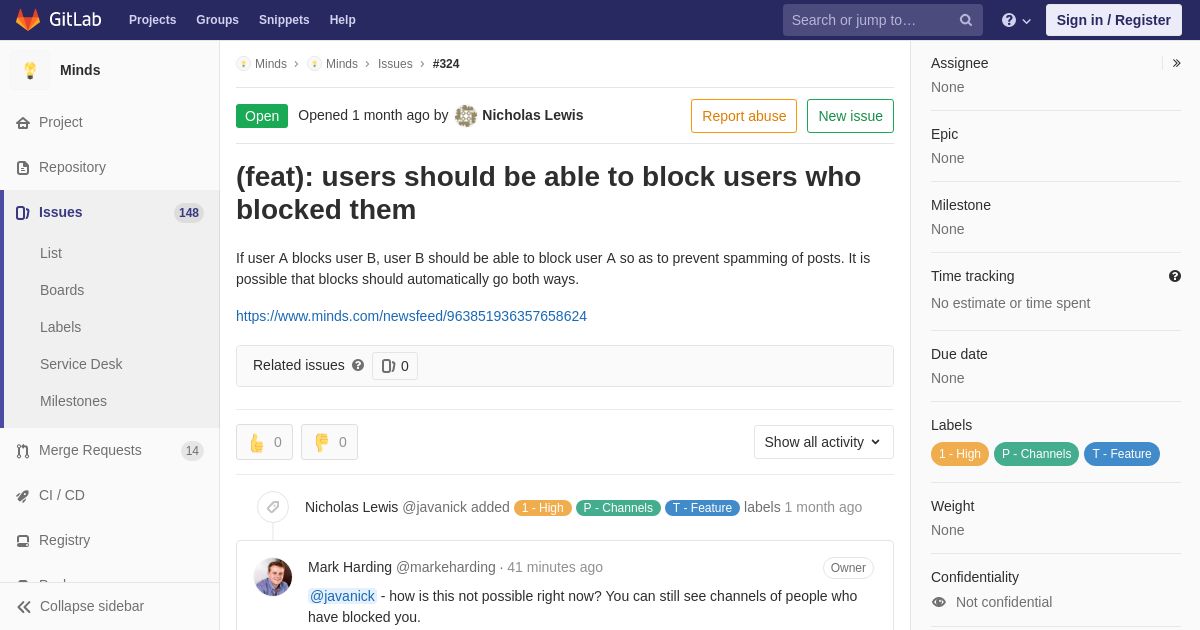Screen dimensions: 1200x630
Task: Click the Time tracking help icon
Action: coord(1175,276)
